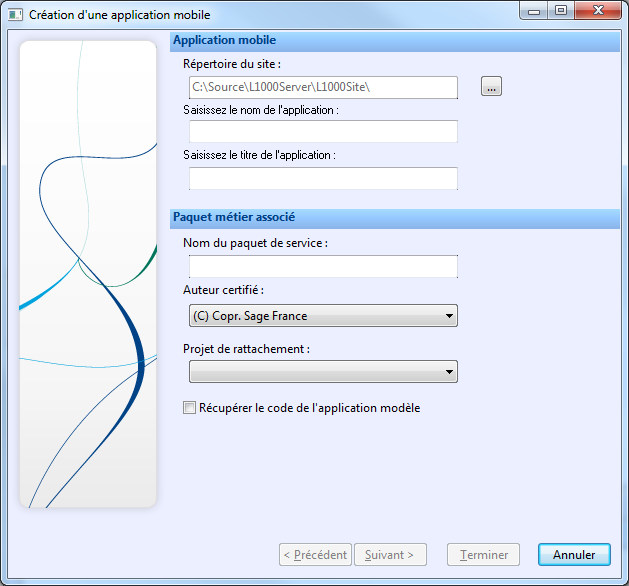Click the Projet de rattachement label
Screen dimensions: 629x586
pos(246,349)
